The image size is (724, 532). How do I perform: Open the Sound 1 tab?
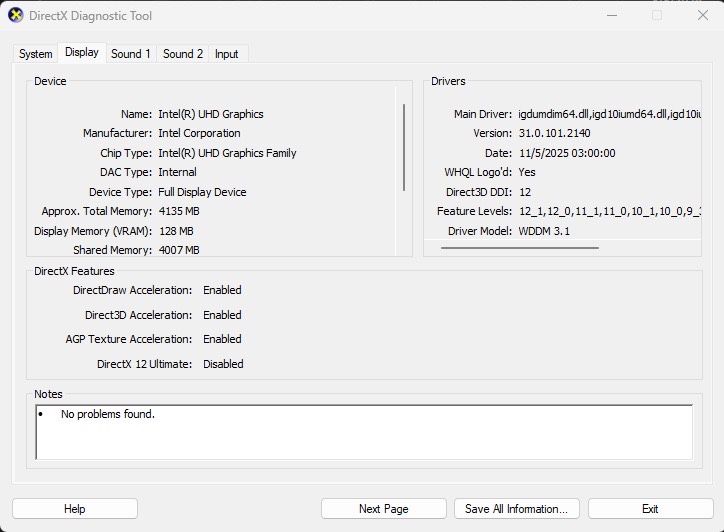(131, 54)
